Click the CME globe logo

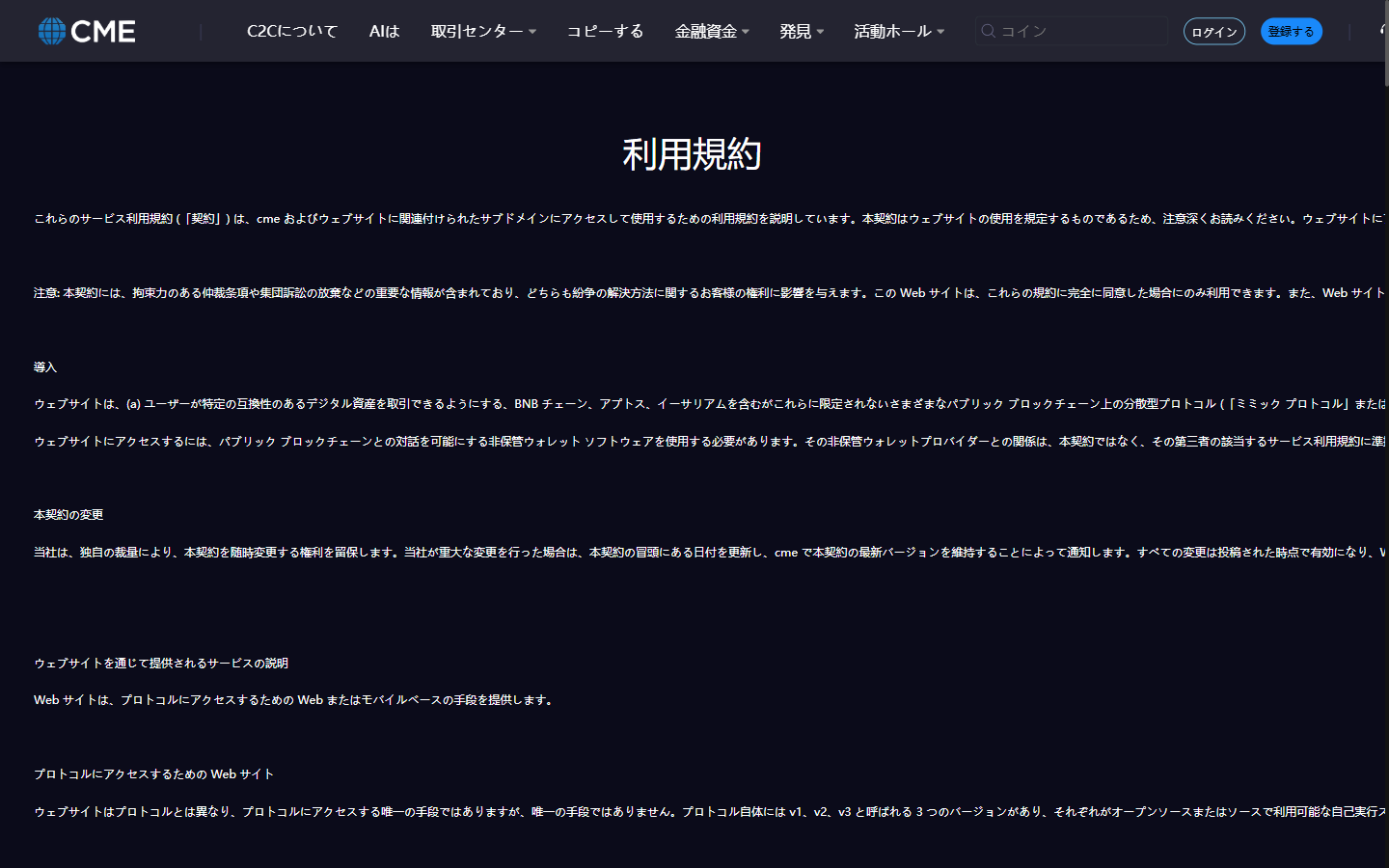[x=87, y=31]
